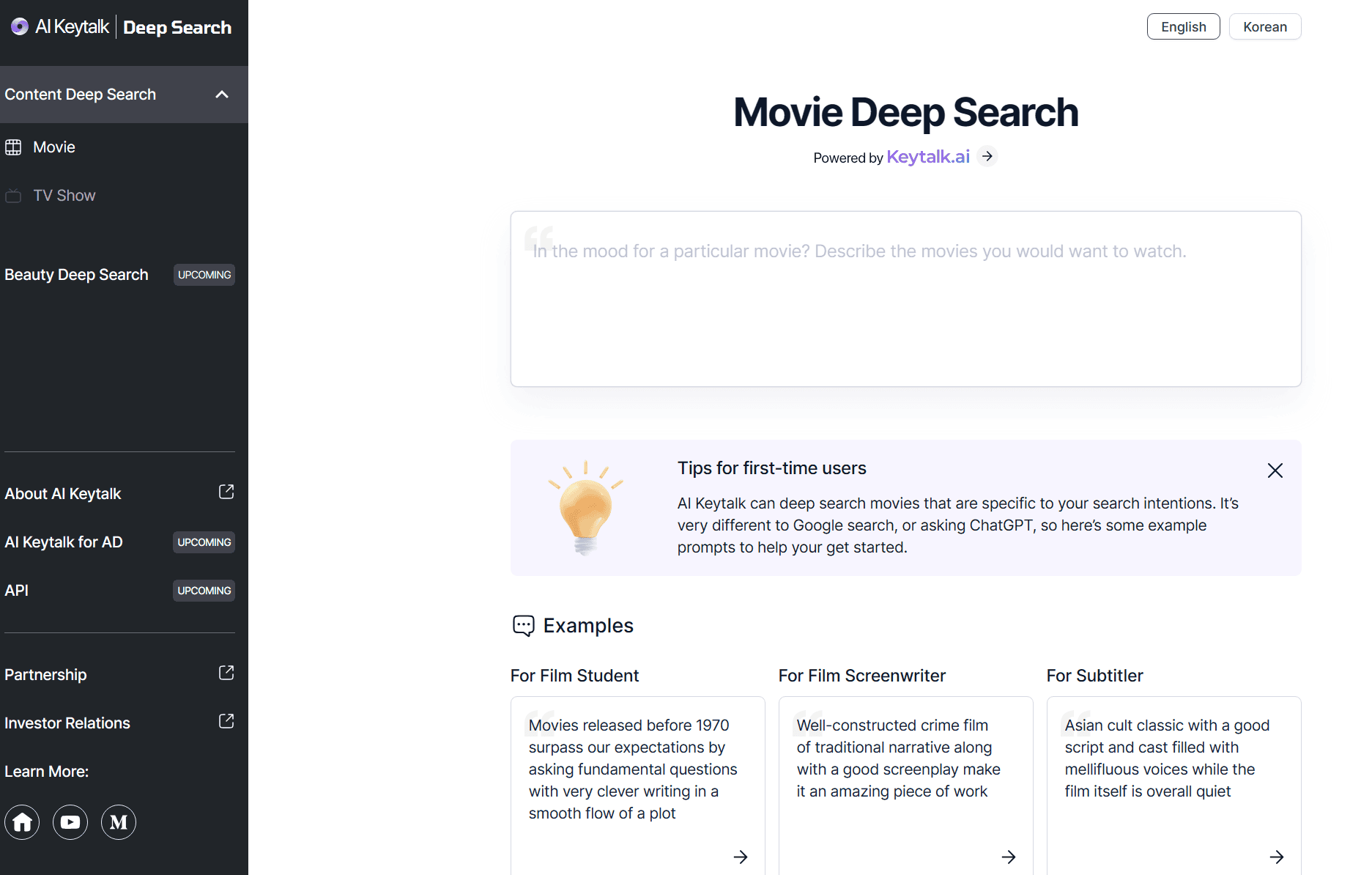Image resolution: width=1372 pixels, height=875 pixels.
Task: Focus the movie description search box
Action: pos(906,299)
